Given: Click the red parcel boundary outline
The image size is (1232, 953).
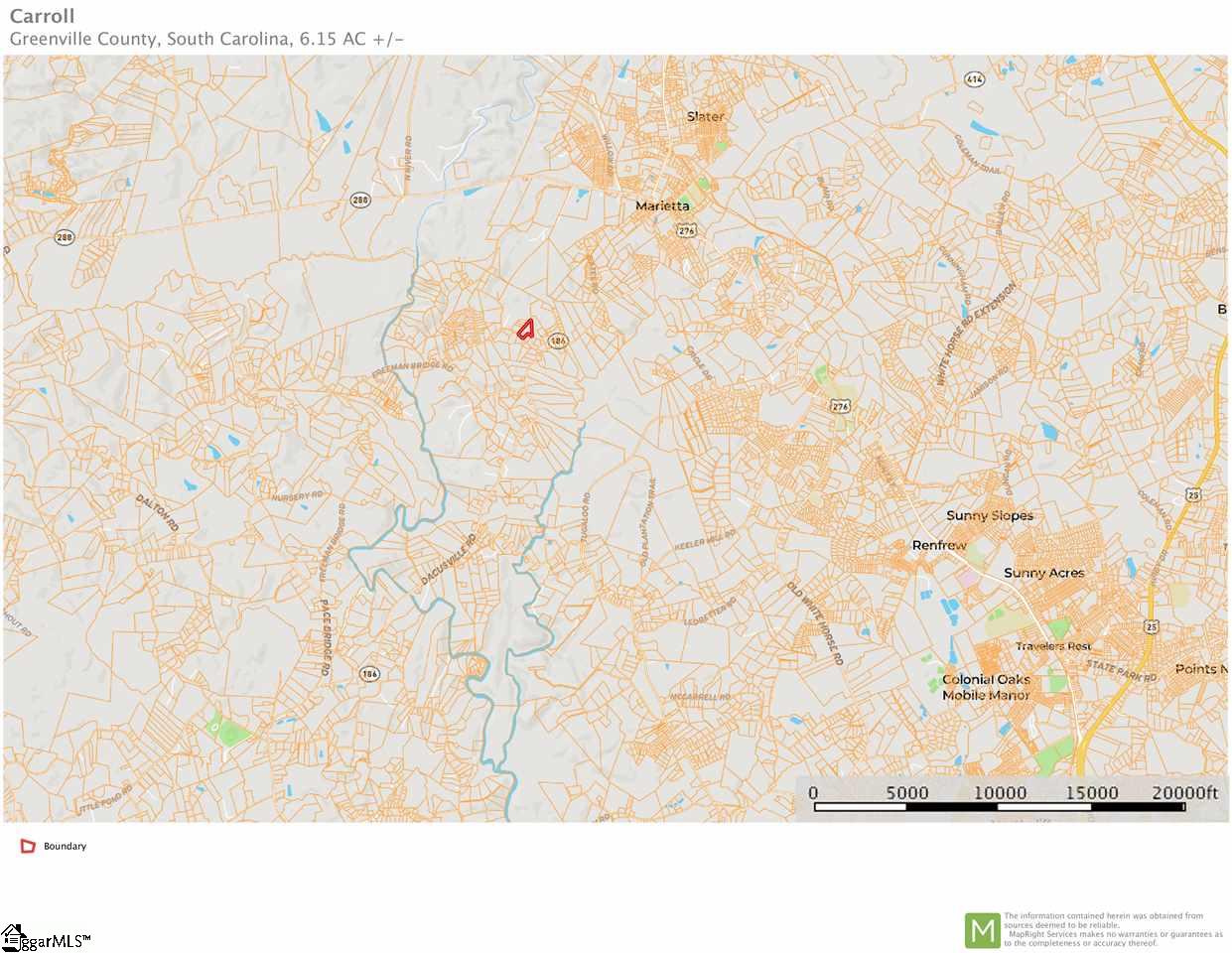Looking at the screenshot, I should pyautogui.click(x=526, y=329).
